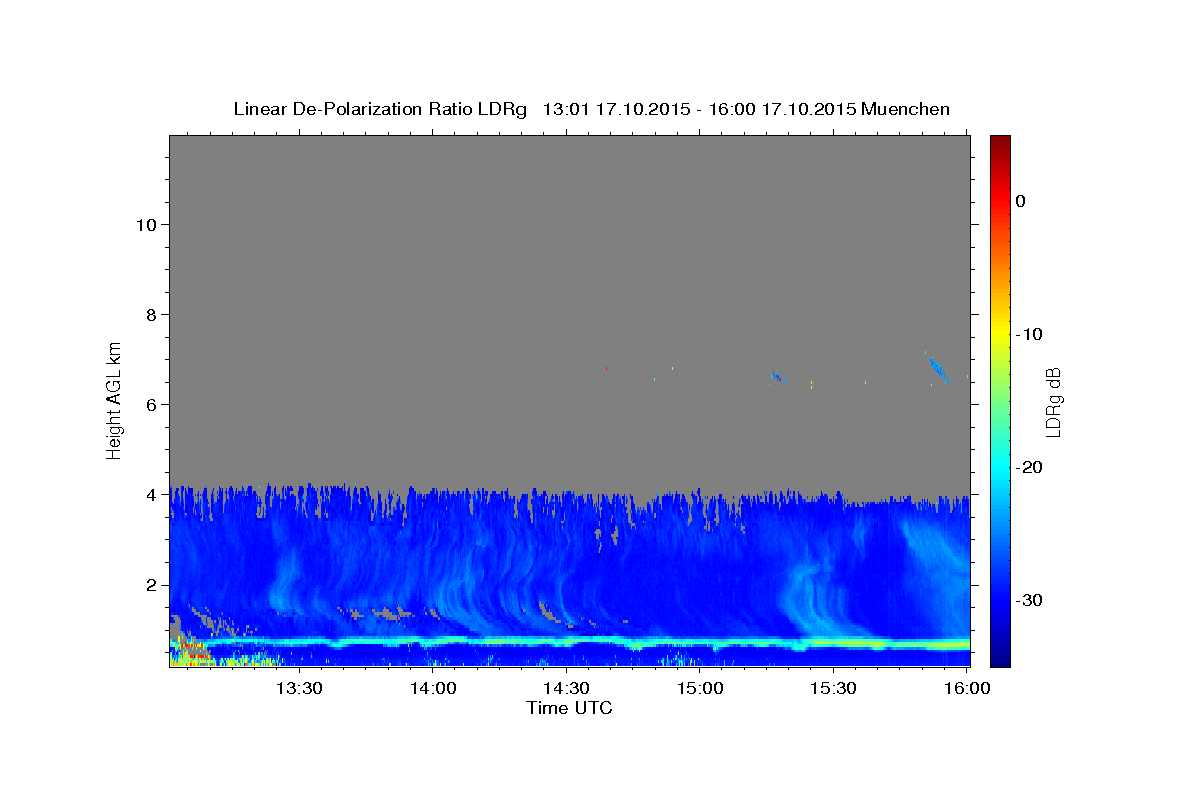Click the plot title 'Linear De-Polarization Ratio LDRg'
1200x800 pixels.
[379, 109]
